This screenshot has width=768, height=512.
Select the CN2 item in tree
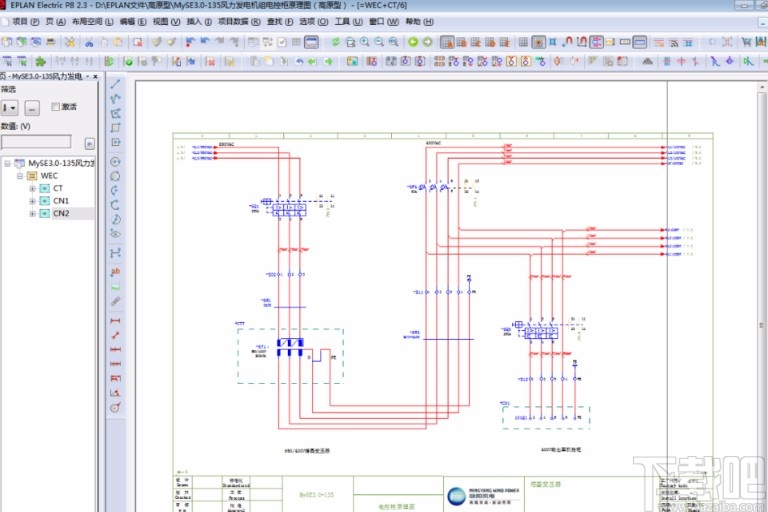pyautogui.click(x=61, y=213)
